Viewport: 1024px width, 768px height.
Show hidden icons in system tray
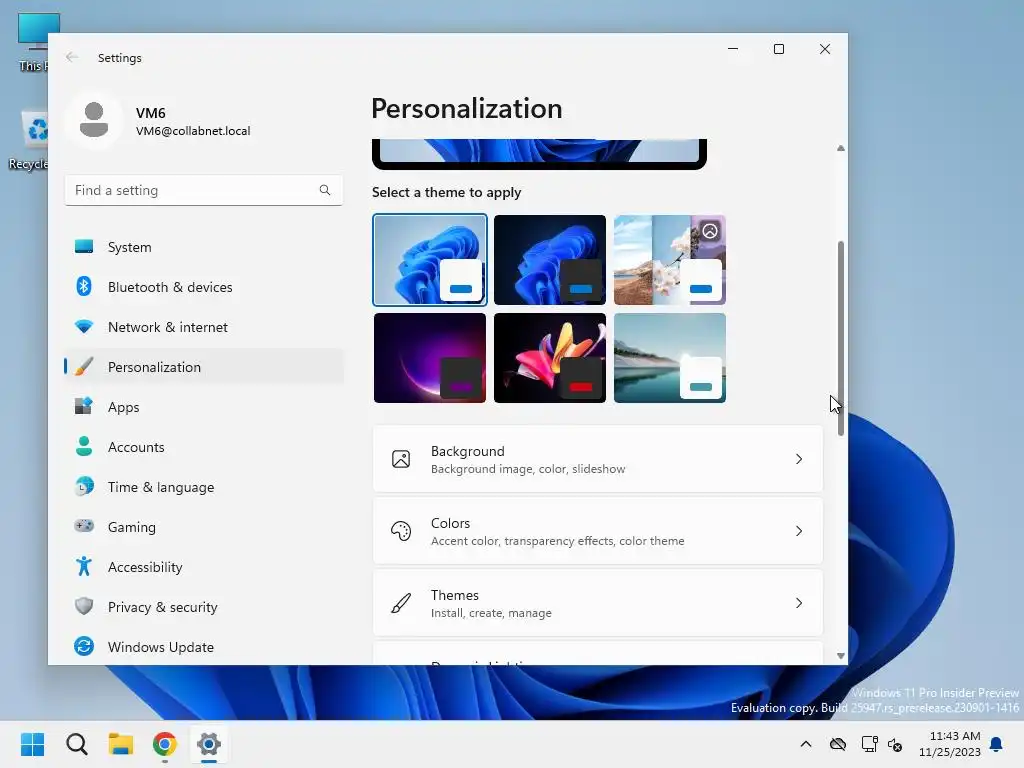806,744
